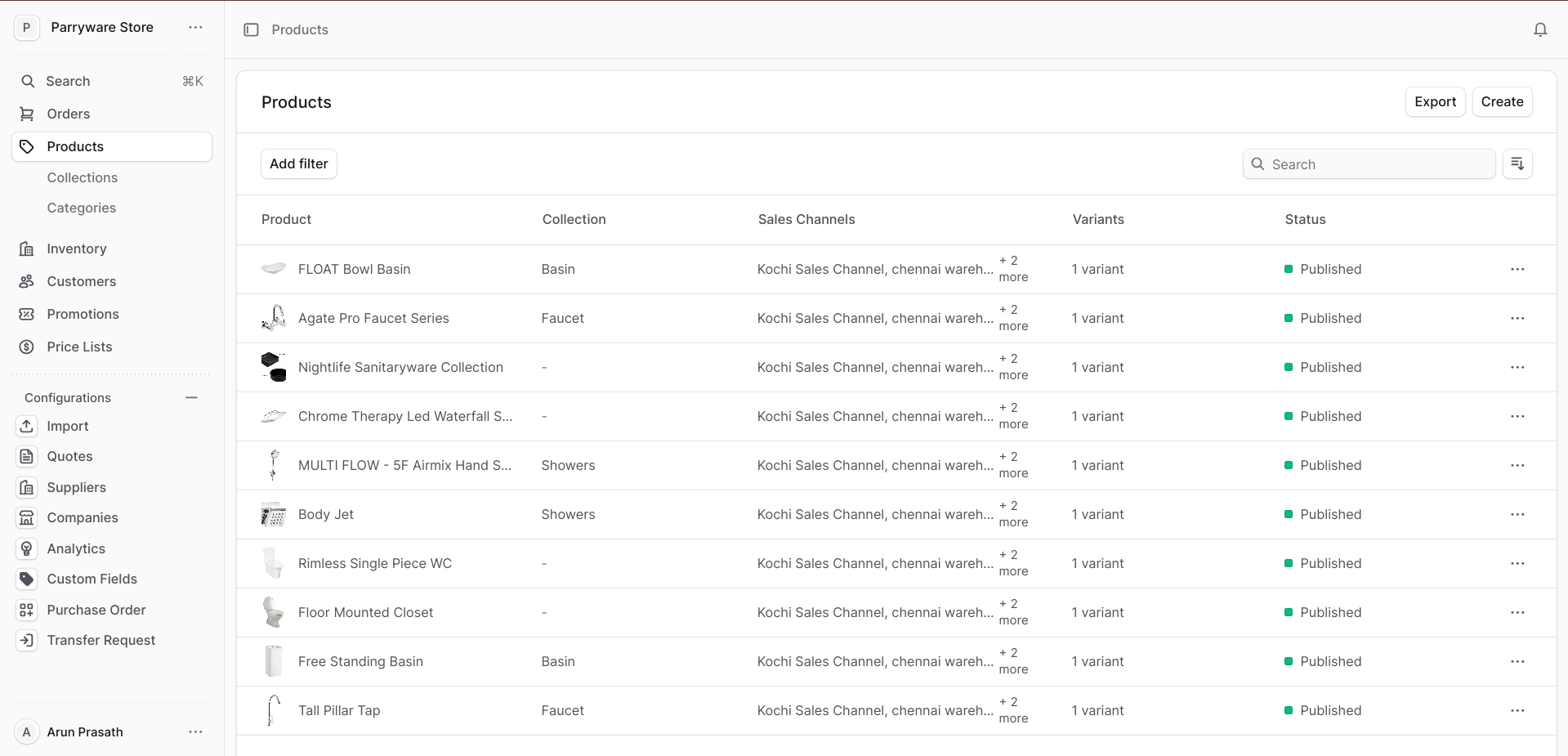Screen dimensions: 1568x756
Task: Open actions menu for Tall Pillar Tap
Action: [1517, 711]
